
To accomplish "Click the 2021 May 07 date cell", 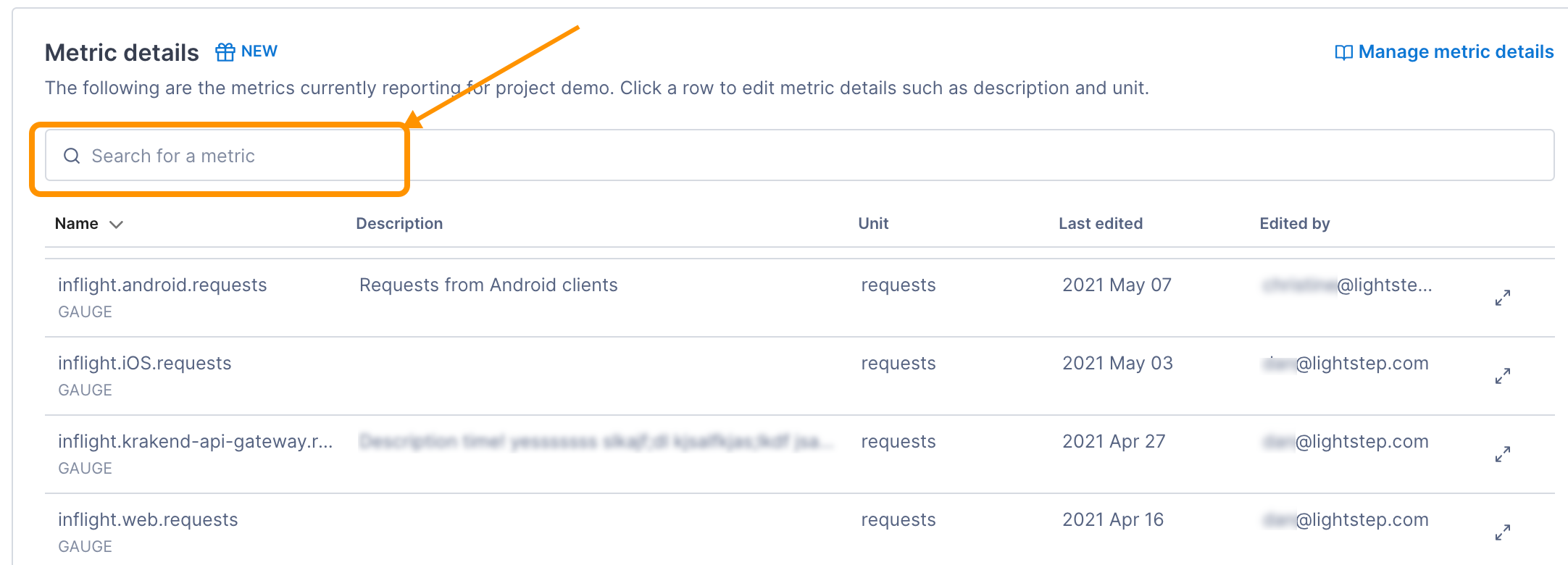I will (1117, 285).
